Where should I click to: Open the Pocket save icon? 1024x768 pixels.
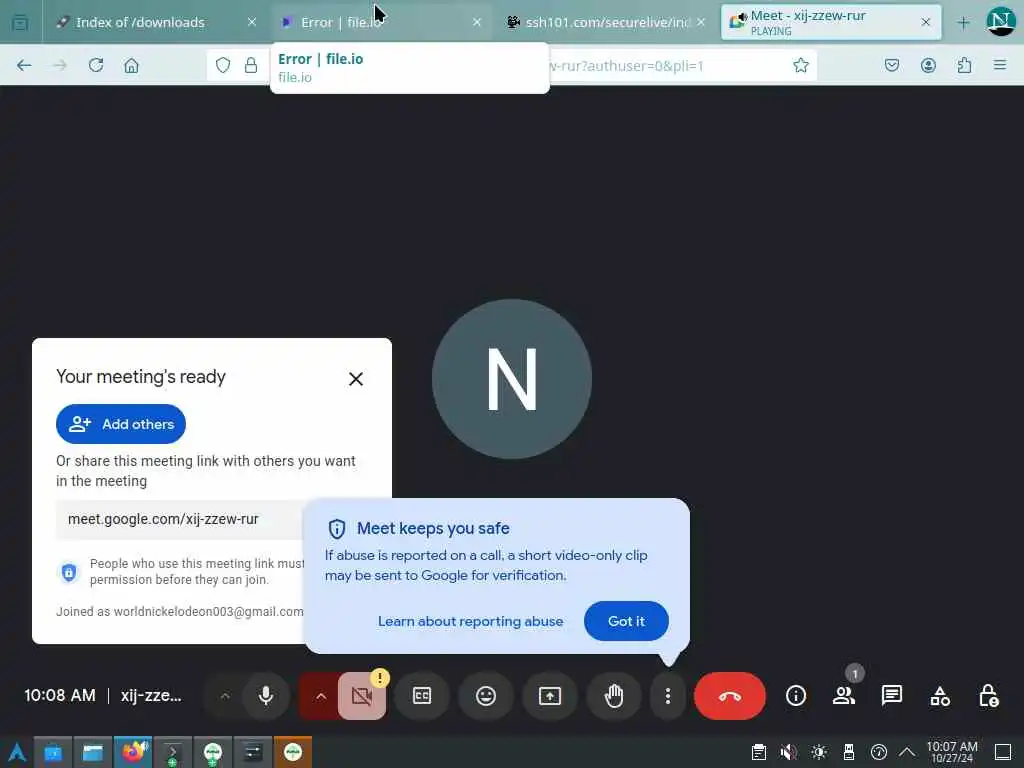pyautogui.click(x=892, y=65)
